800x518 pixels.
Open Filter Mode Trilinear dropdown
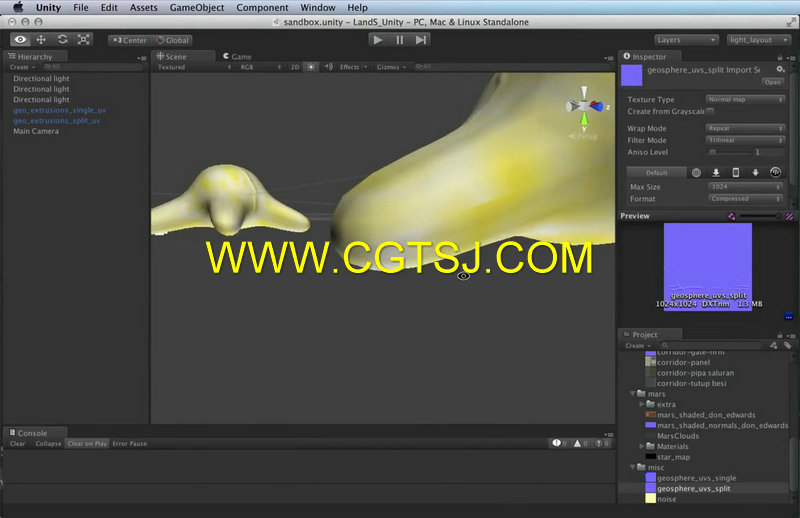(x=745, y=140)
